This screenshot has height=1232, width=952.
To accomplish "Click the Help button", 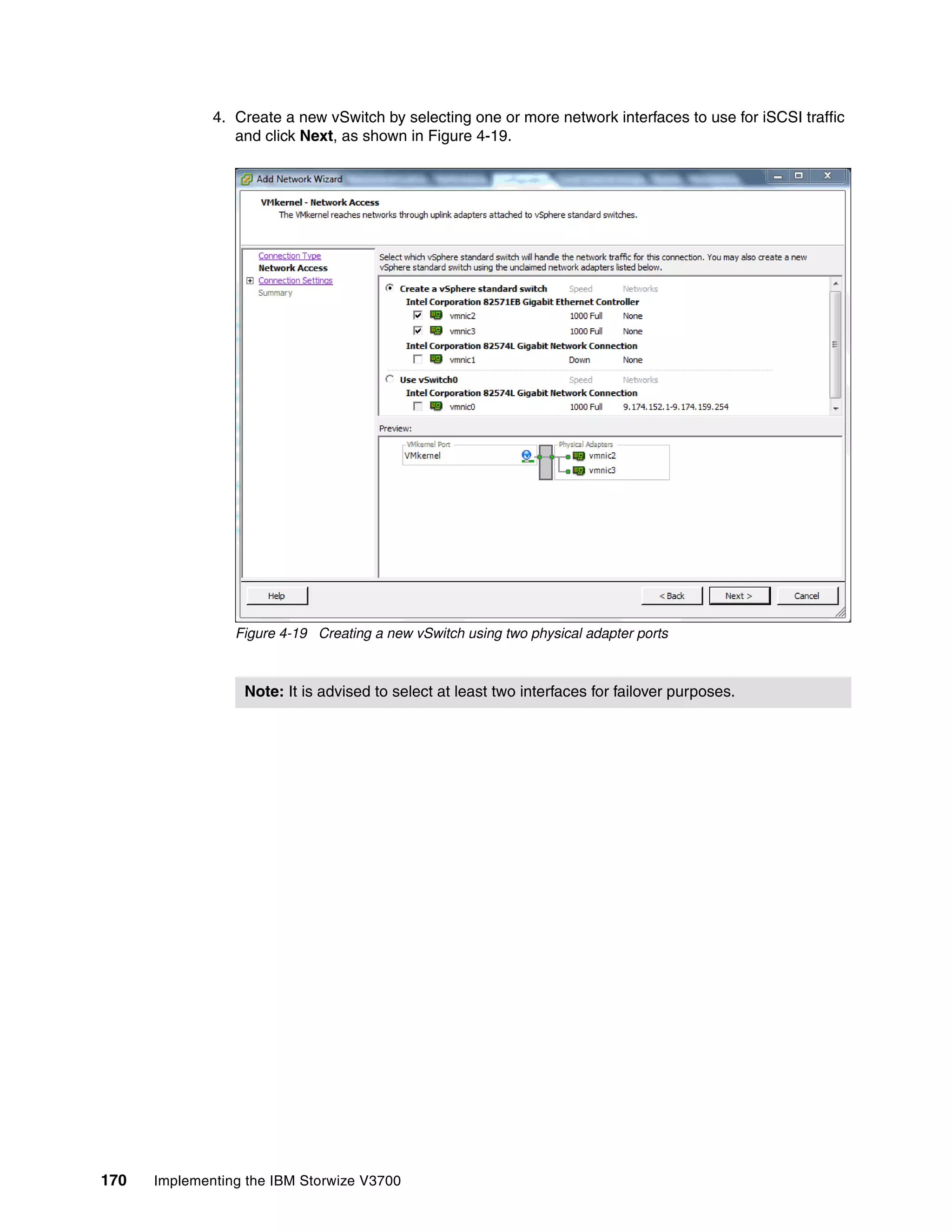I will click(x=277, y=596).
